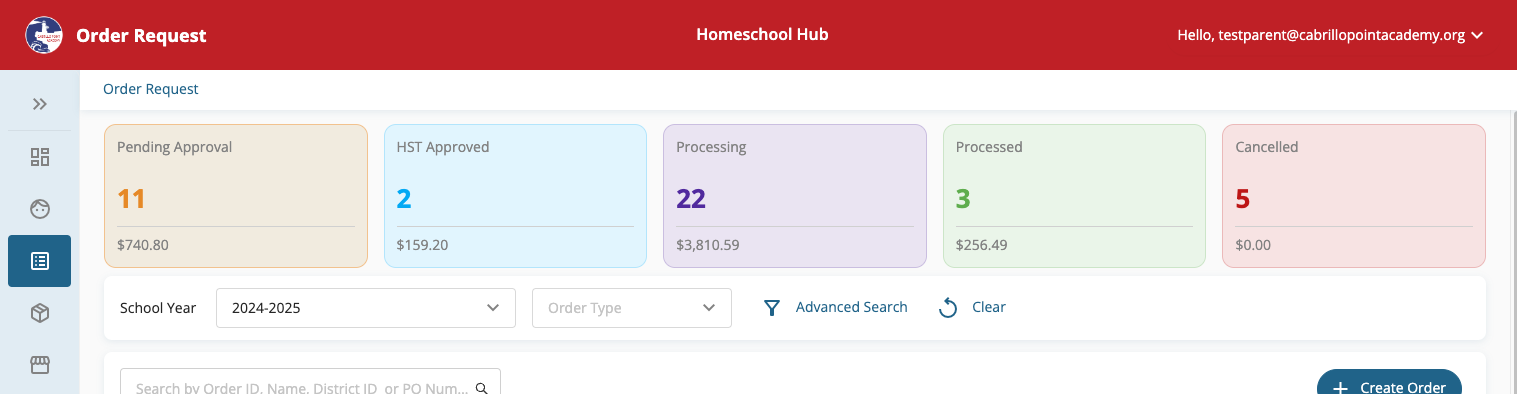This screenshot has height=394, width=1517.
Task: Select the Processing status card
Action: click(x=795, y=196)
